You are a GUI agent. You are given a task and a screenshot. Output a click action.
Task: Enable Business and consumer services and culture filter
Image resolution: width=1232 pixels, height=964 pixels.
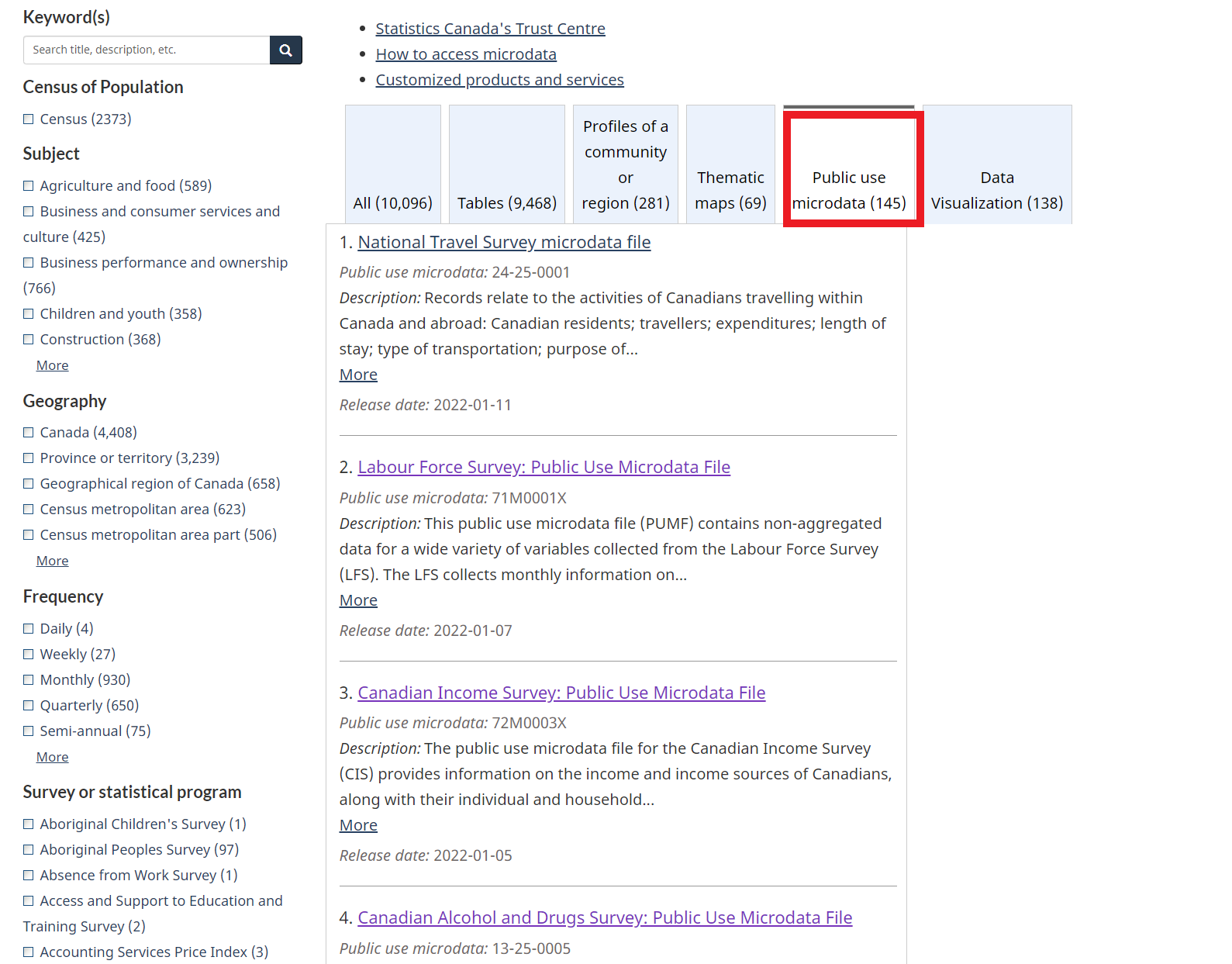pyautogui.click(x=29, y=212)
